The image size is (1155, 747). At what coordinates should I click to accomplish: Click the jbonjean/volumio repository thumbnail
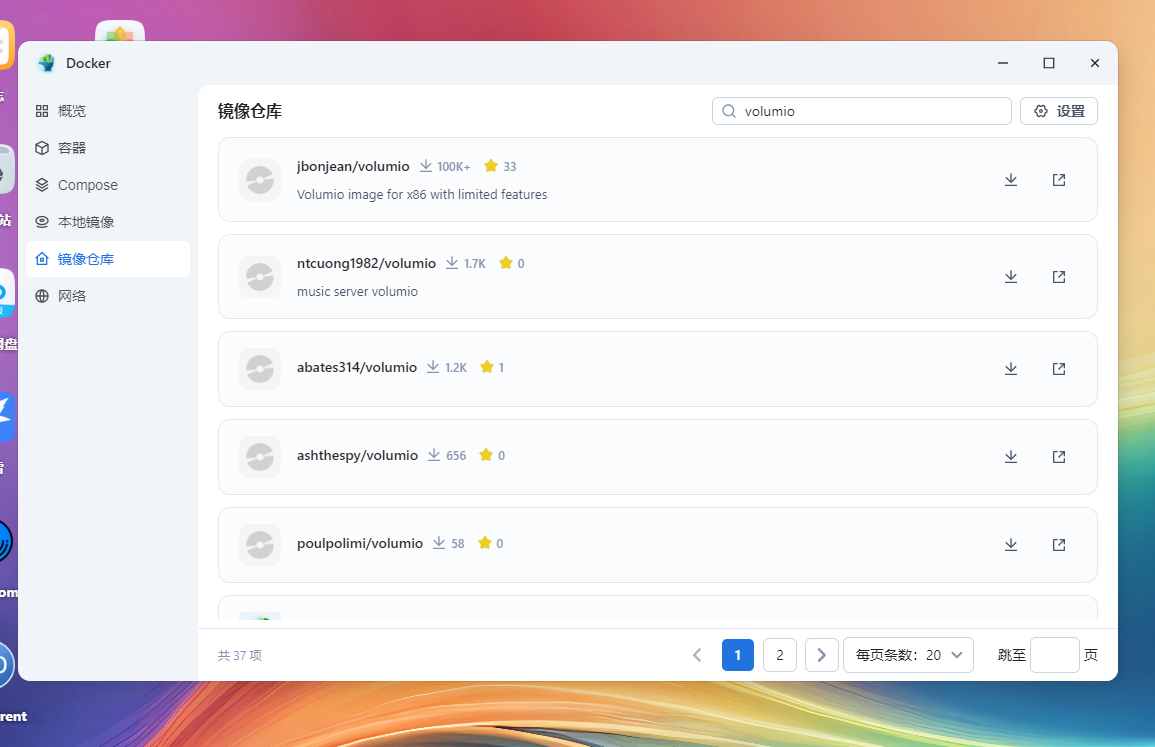[x=259, y=180]
